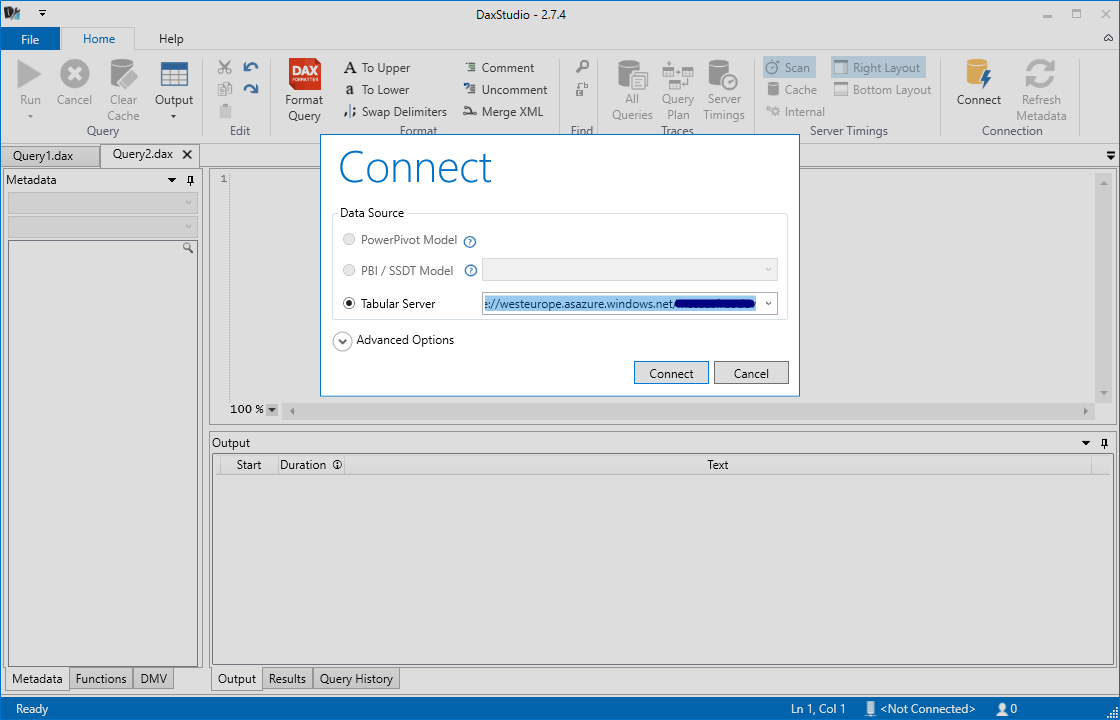Click Merge XML
The height and width of the screenshot is (720, 1120).
[503, 111]
